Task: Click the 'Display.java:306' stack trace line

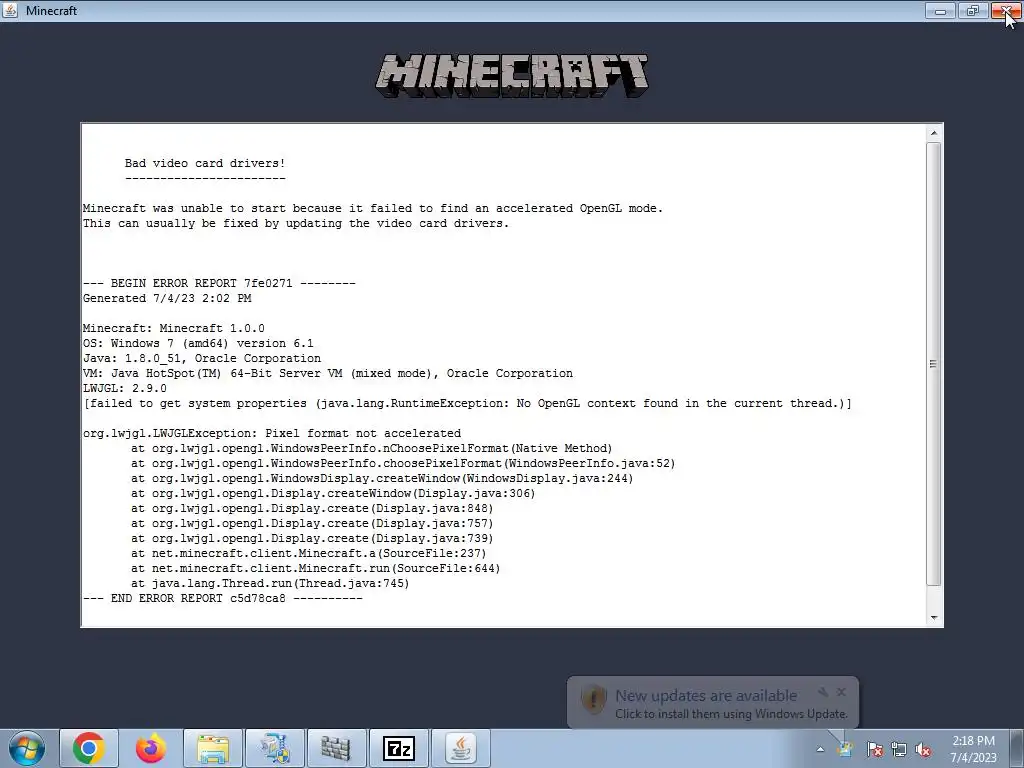Action: 333,494
